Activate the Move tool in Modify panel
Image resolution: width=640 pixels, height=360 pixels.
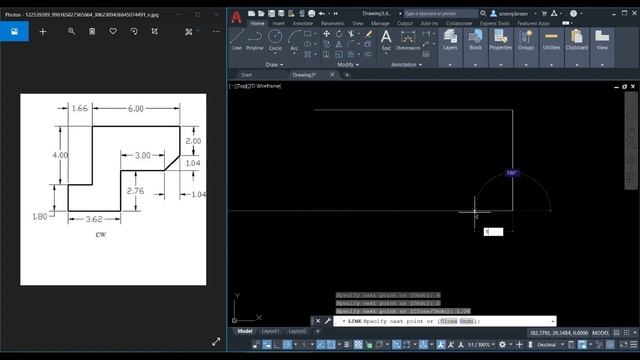tap(327, 34)
